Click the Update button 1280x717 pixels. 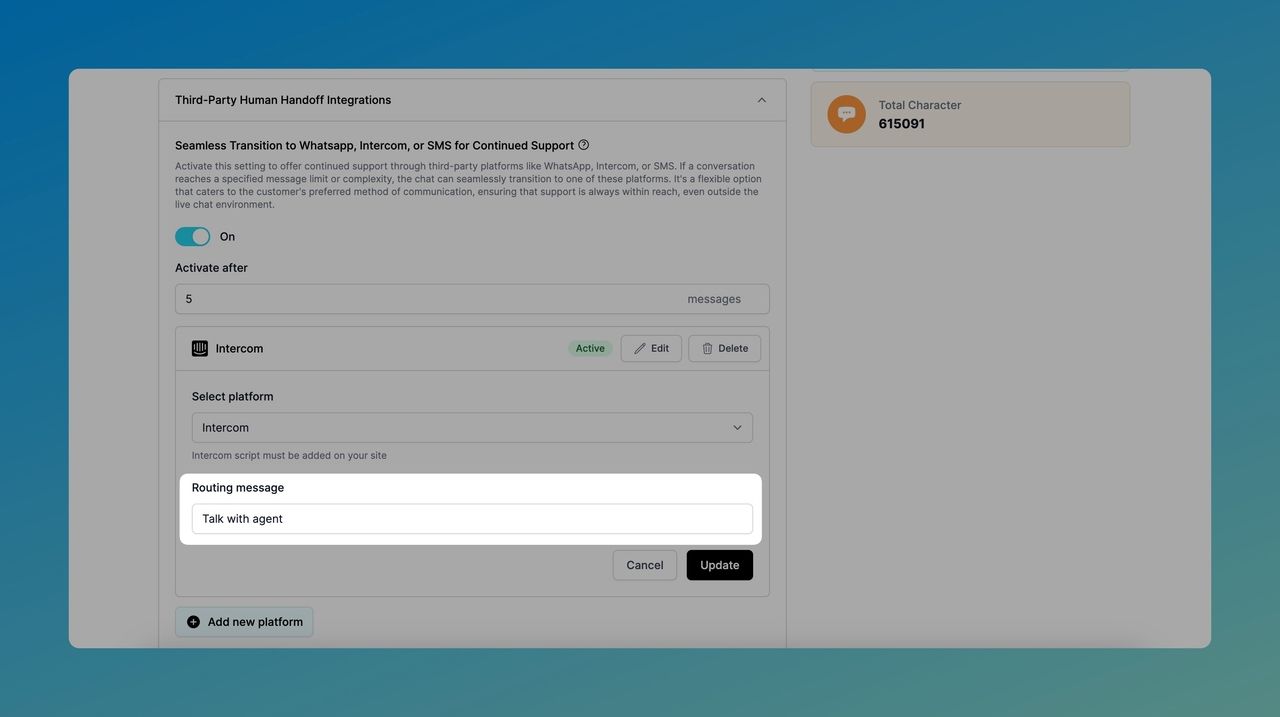[720, 565]
